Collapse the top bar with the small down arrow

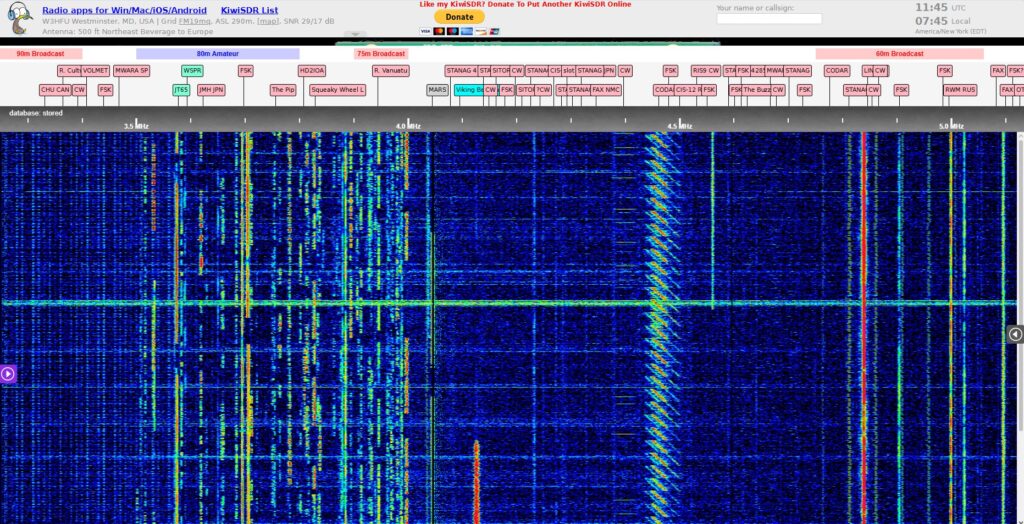[x=355, y=34]
